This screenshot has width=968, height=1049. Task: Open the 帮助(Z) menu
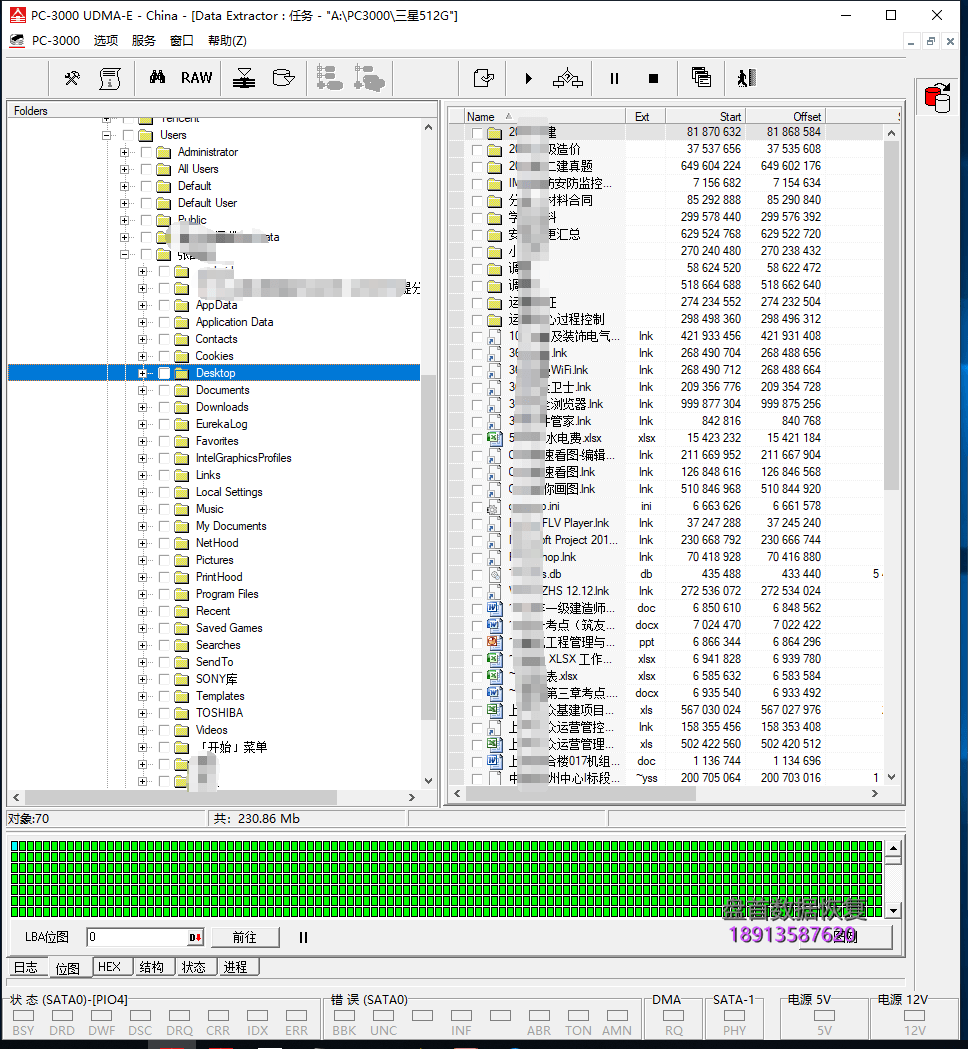point(227,41)
